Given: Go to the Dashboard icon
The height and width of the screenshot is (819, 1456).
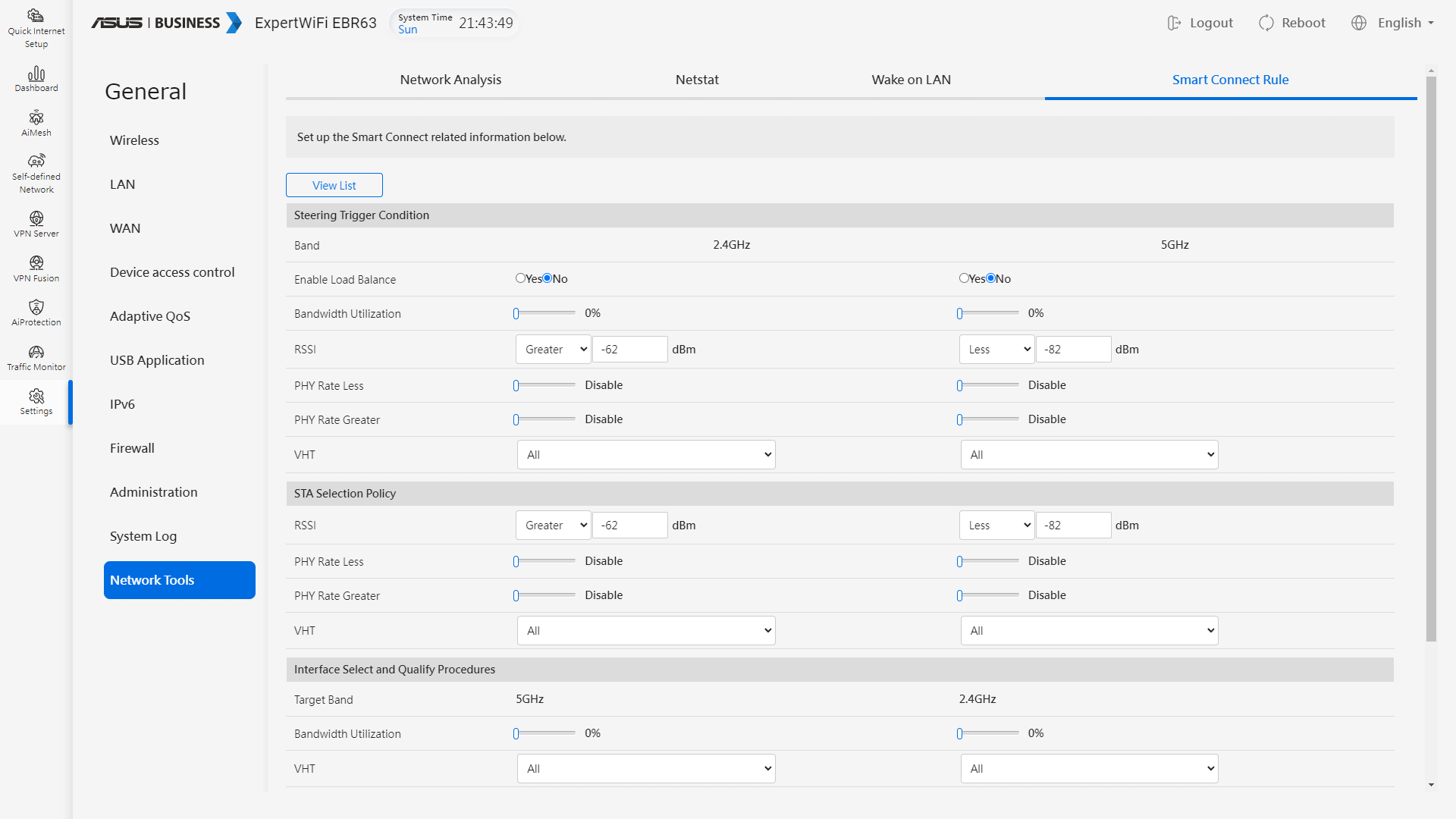Looking at the screenshot, I should coord(36,74).
